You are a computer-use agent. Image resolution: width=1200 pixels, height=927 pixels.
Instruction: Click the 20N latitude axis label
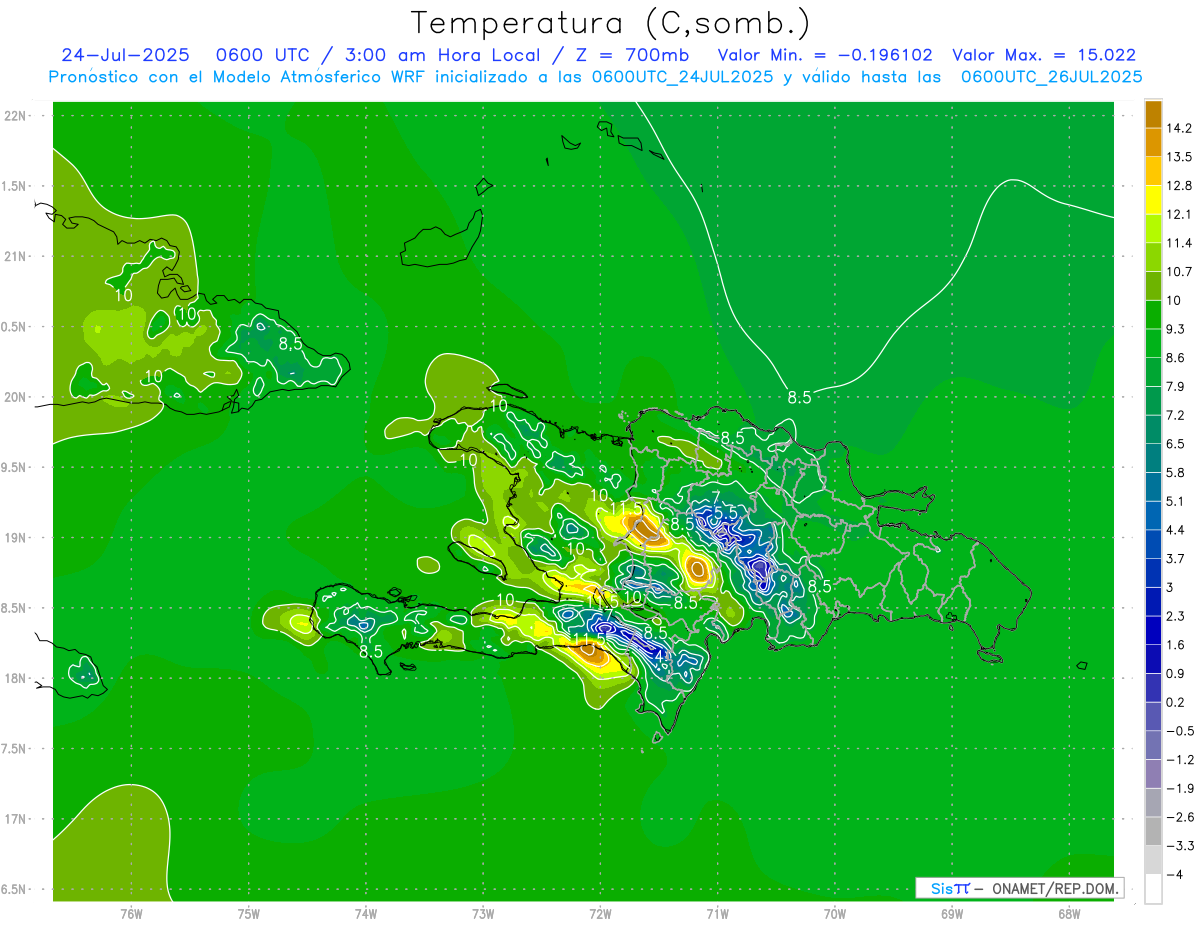click(15, 397)
